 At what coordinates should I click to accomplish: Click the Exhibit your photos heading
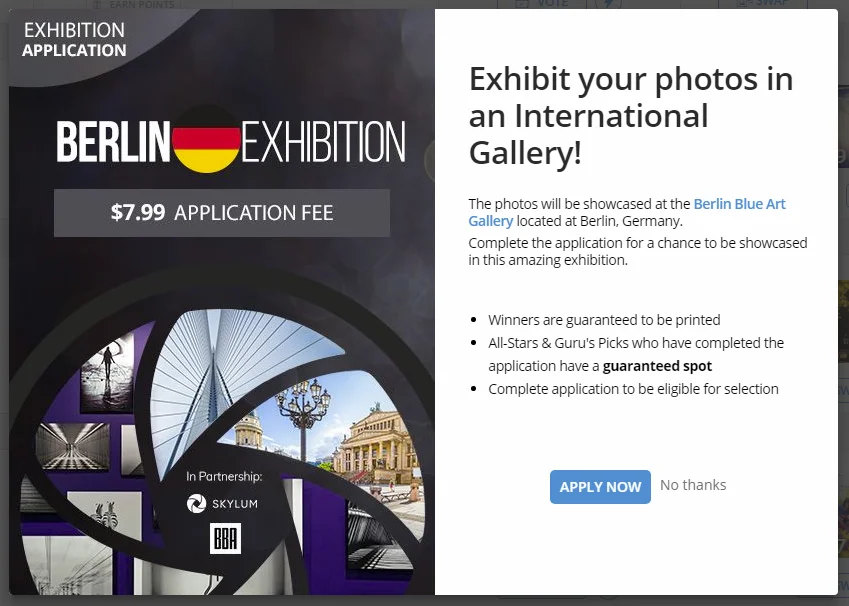(631, 115)
